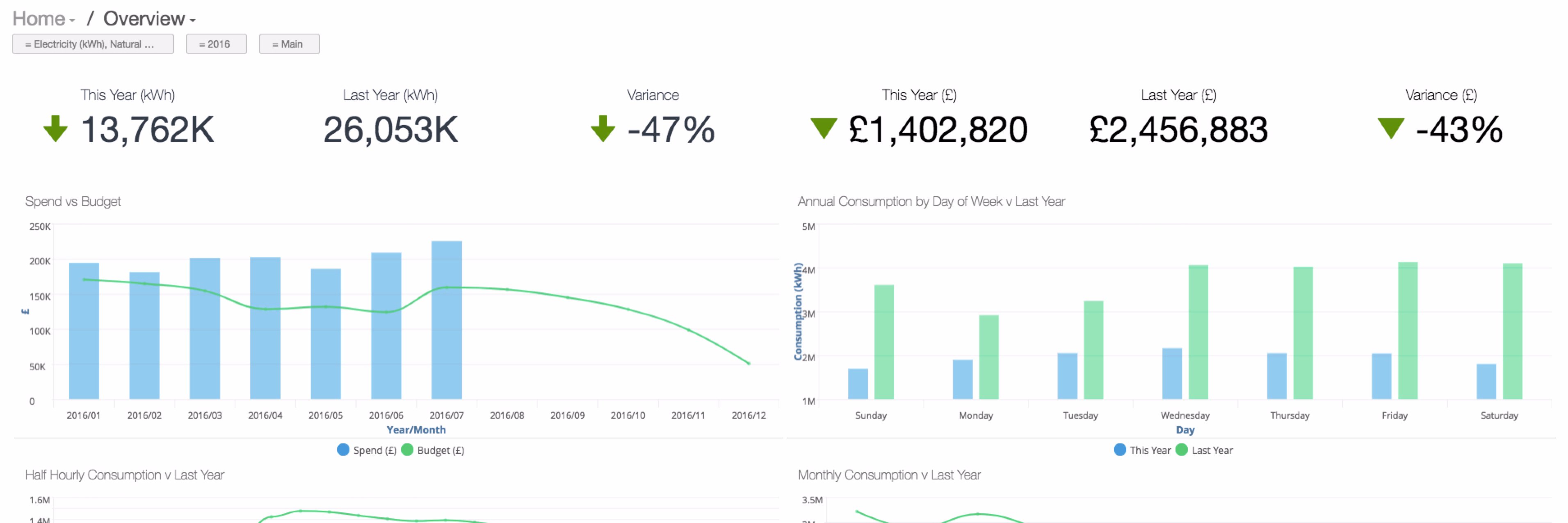
Task: Click the green down arrow beside -47%
Action: pos(603,128)
